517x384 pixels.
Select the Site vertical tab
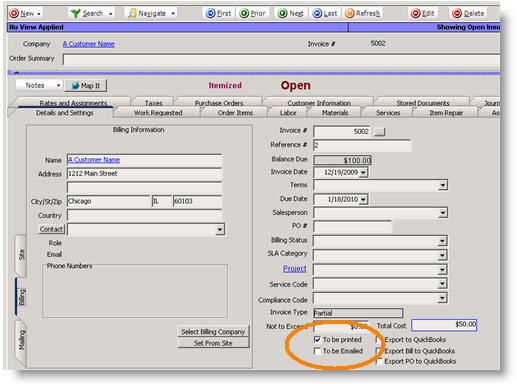pos(21,255)
